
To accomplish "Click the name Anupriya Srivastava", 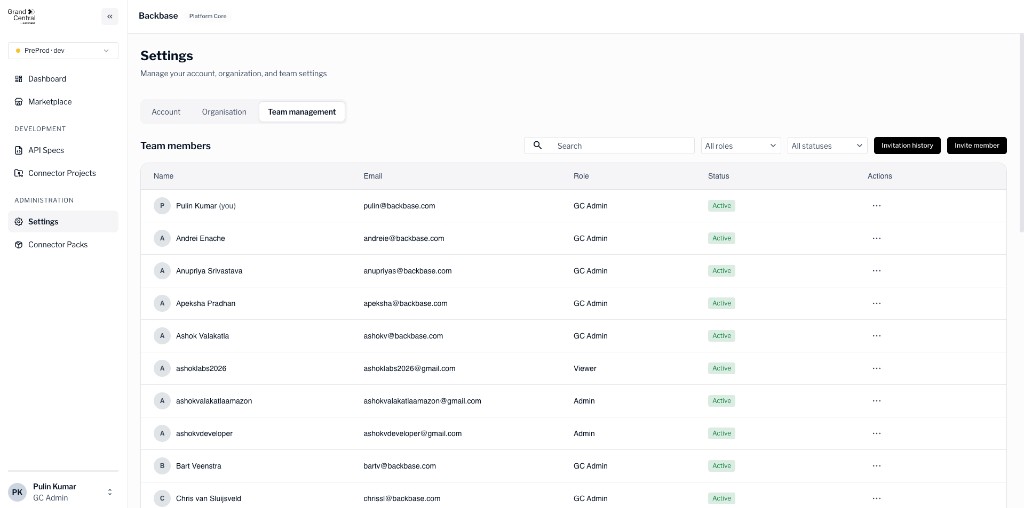I will click(209, 270).
